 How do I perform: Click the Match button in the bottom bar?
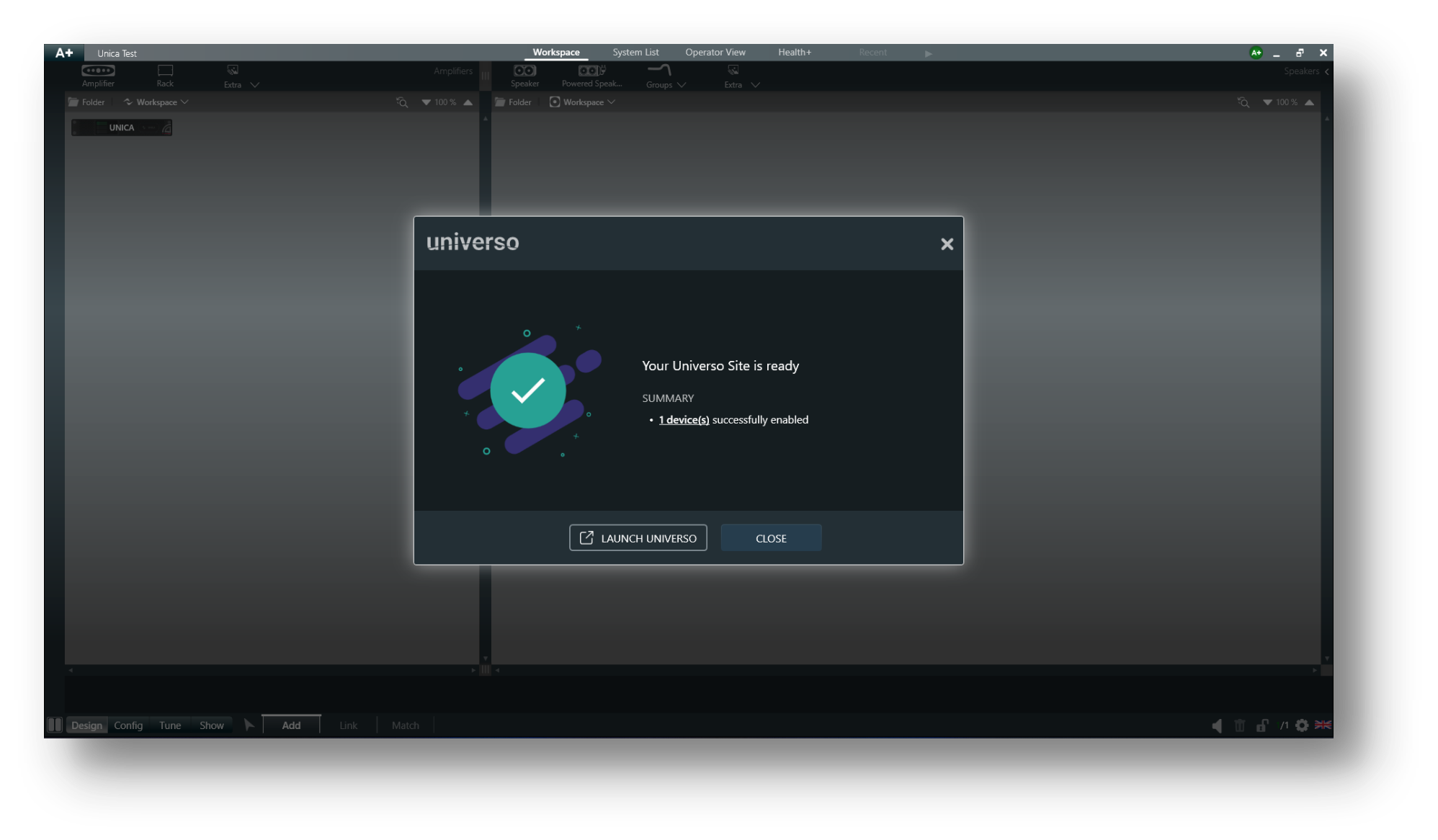click(x=406, y=725)
